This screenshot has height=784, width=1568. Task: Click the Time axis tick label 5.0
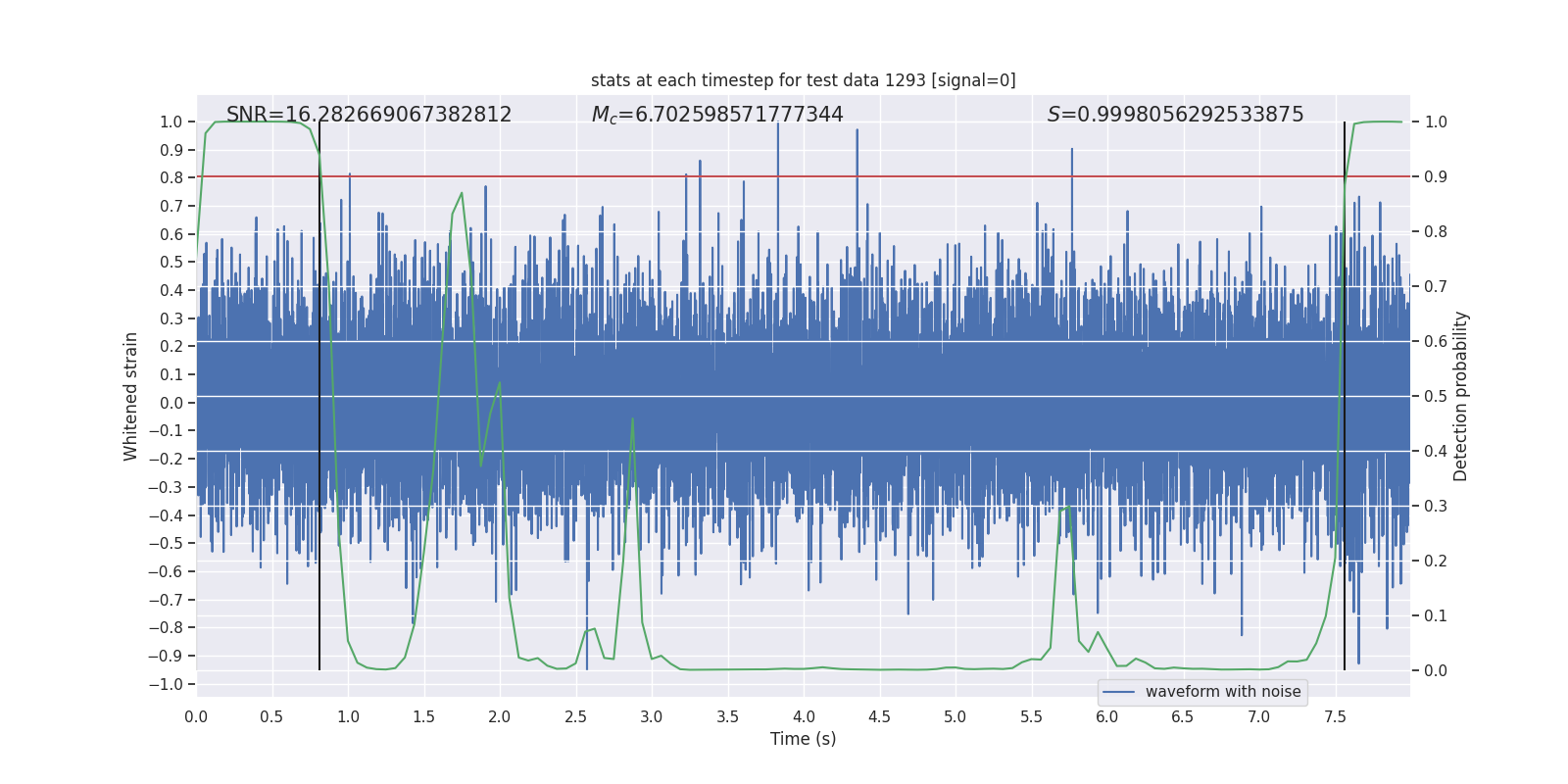pos(955,716)
